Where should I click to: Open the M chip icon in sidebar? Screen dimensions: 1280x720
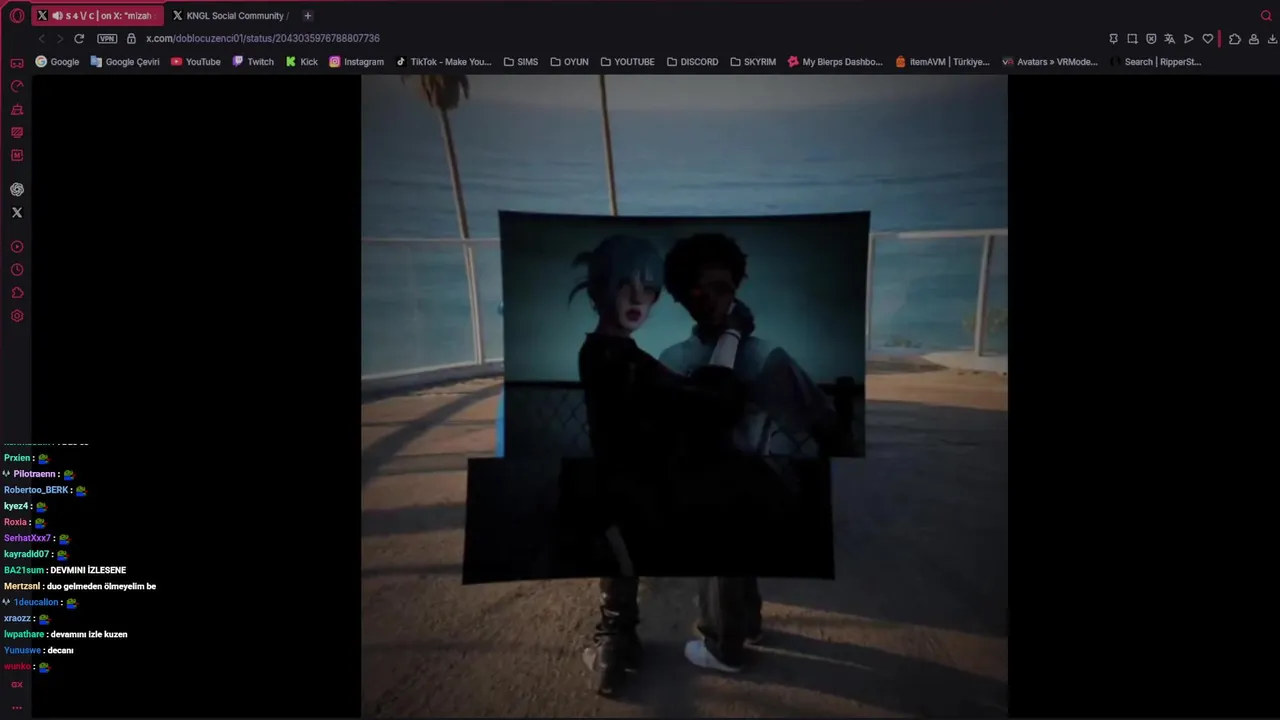click(17, 155)
